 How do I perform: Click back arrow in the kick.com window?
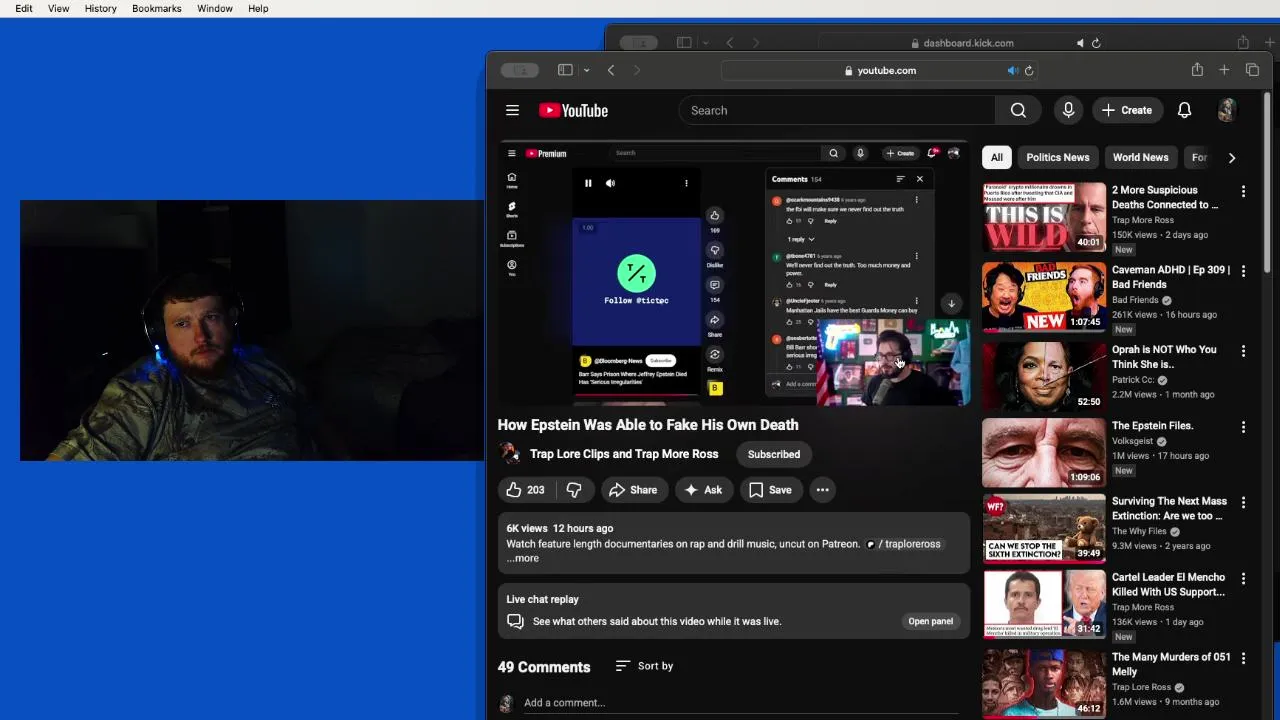point(730,43)
